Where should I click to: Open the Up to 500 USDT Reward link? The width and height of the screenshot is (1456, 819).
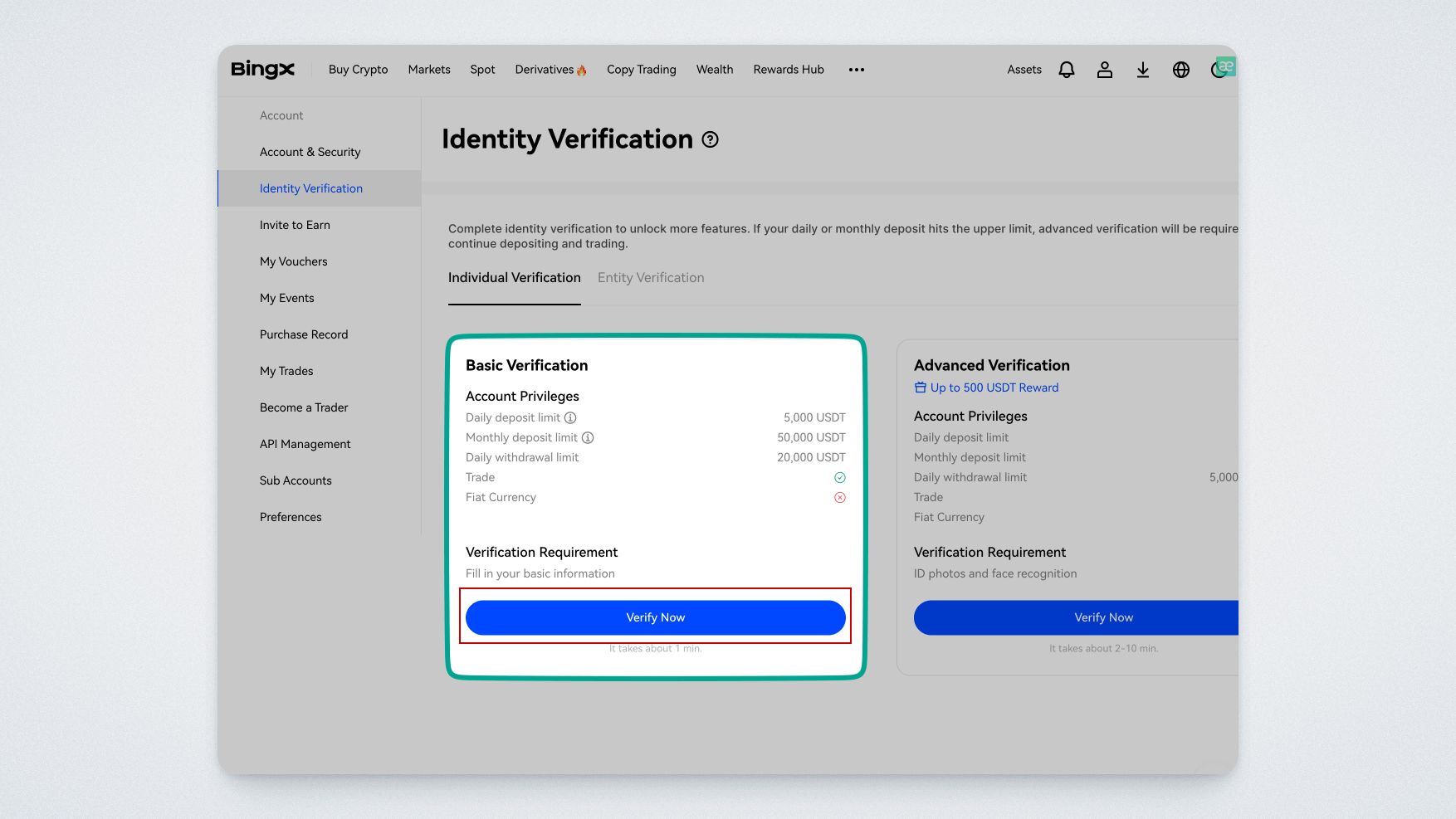coord(994,388)
